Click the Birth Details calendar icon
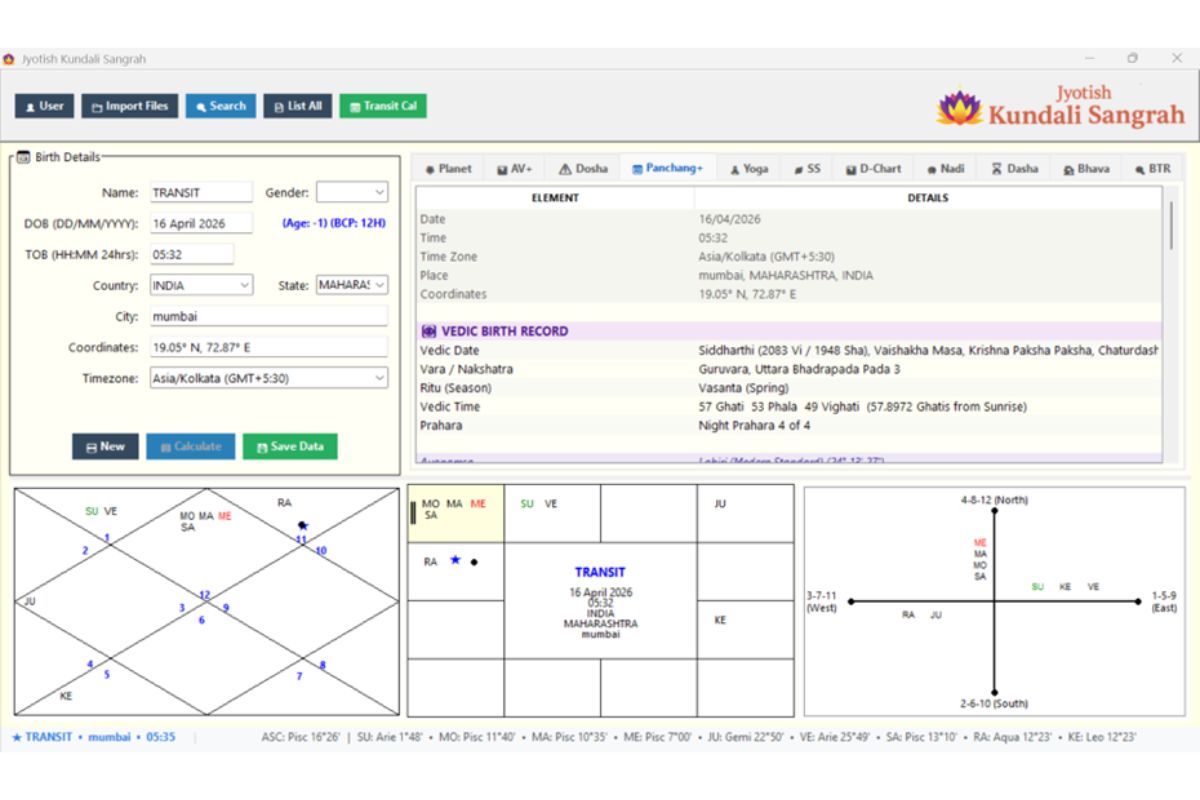The height and width of the screenshot is (800, 1200). (23, 157)
